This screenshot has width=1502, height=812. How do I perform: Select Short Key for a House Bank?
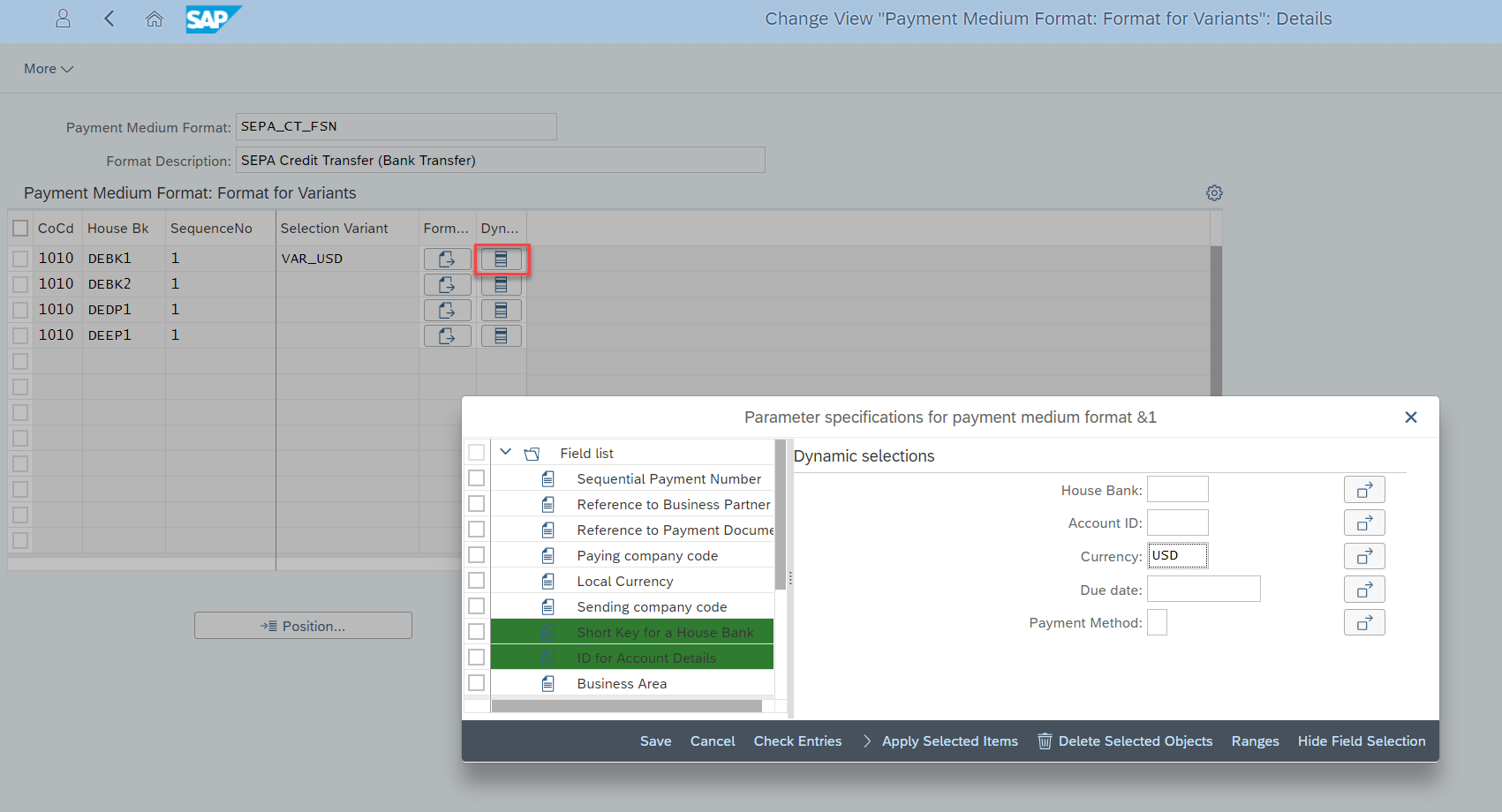point(665,633)
